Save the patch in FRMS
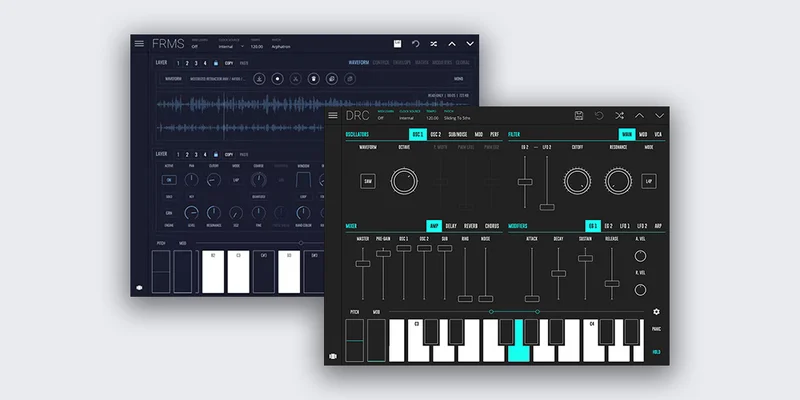This screenshot has height=400, width=800. pyautogui.click(x=397, y=44)
